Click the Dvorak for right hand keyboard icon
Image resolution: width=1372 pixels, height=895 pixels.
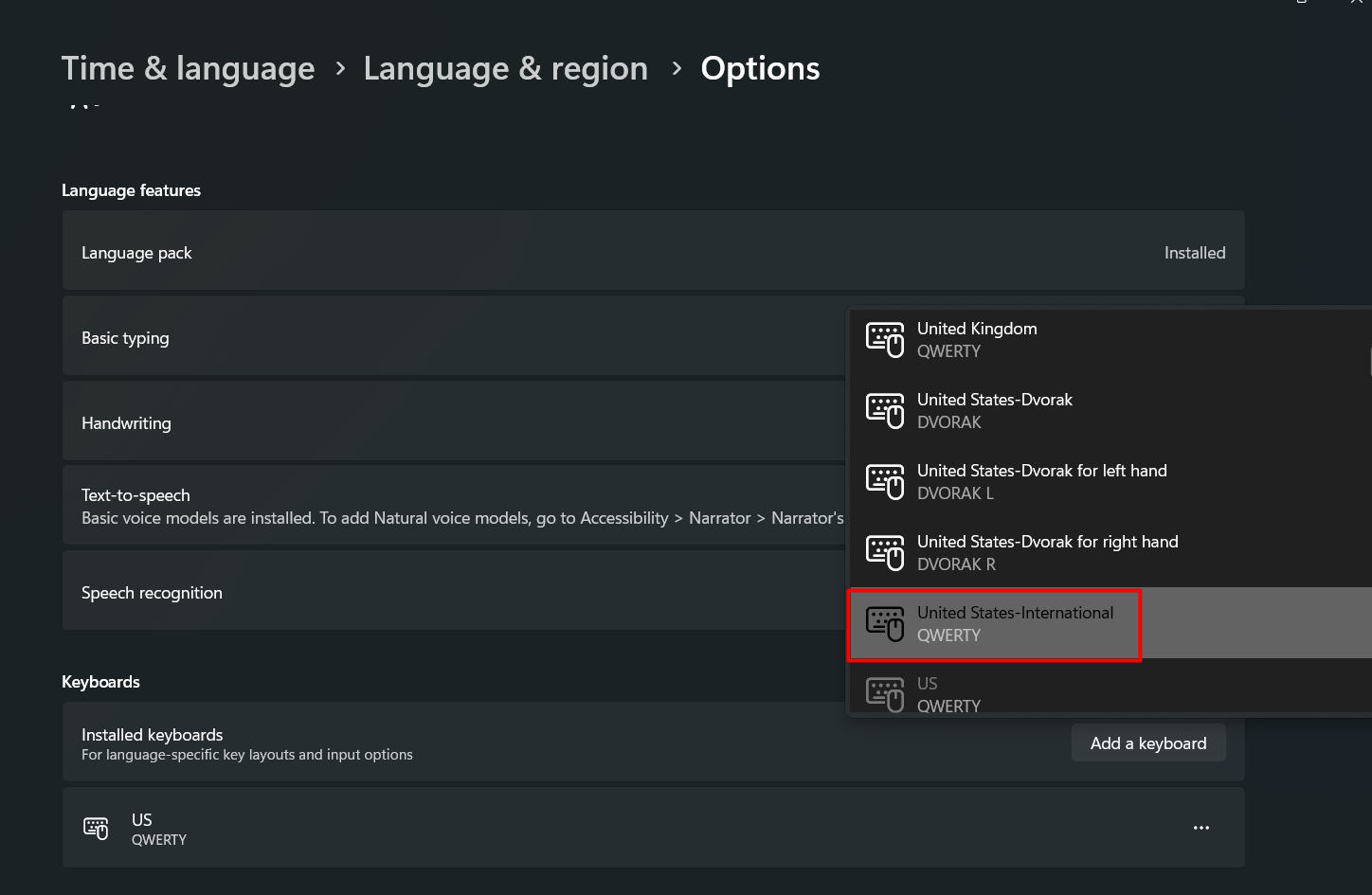[x=885, y=553]
